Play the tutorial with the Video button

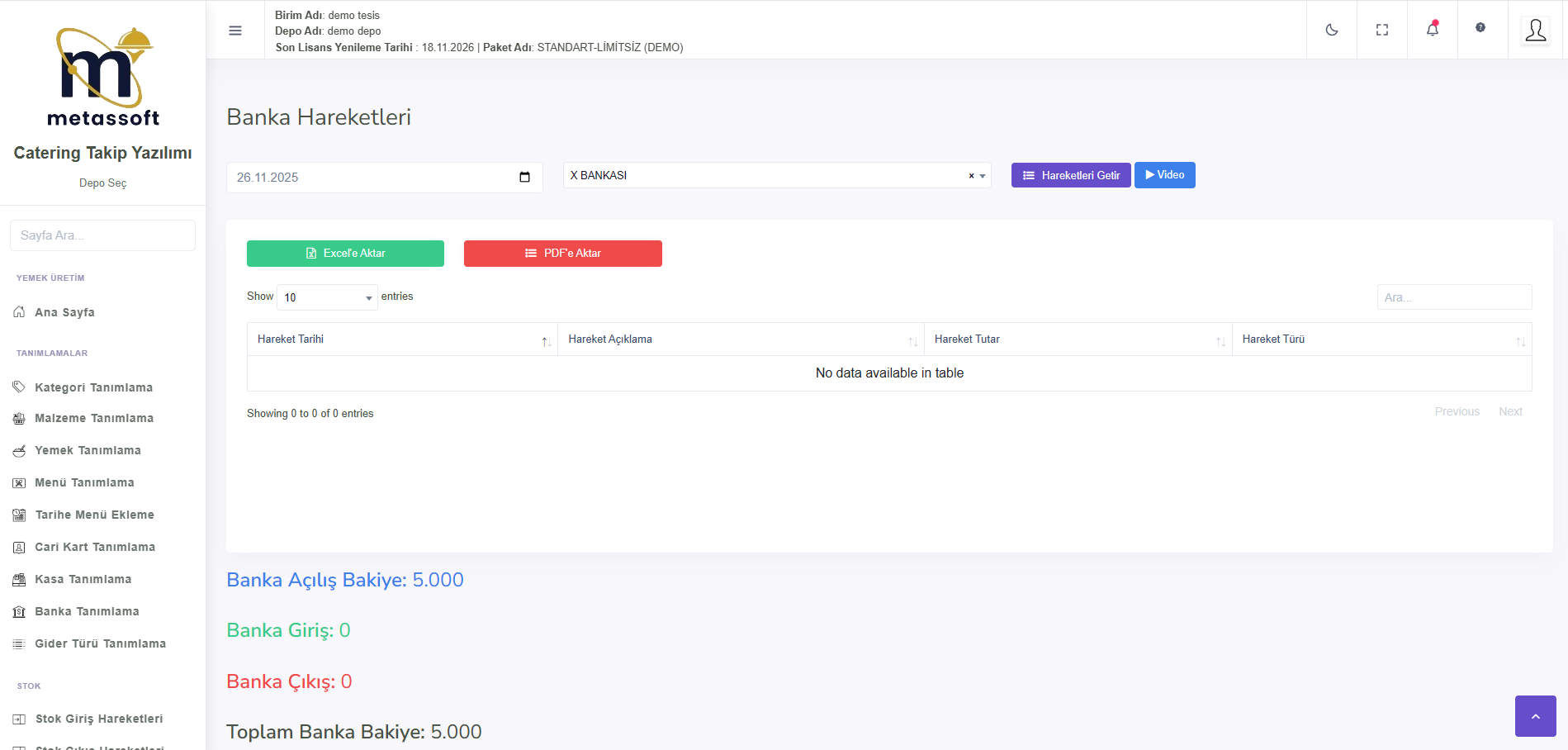[x=1164, y=175]
